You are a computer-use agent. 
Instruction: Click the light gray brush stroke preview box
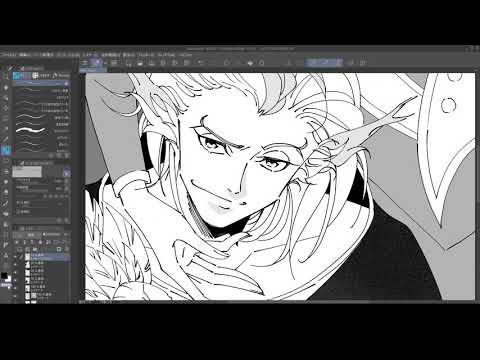pyautogui.click(x=27, y=172)
